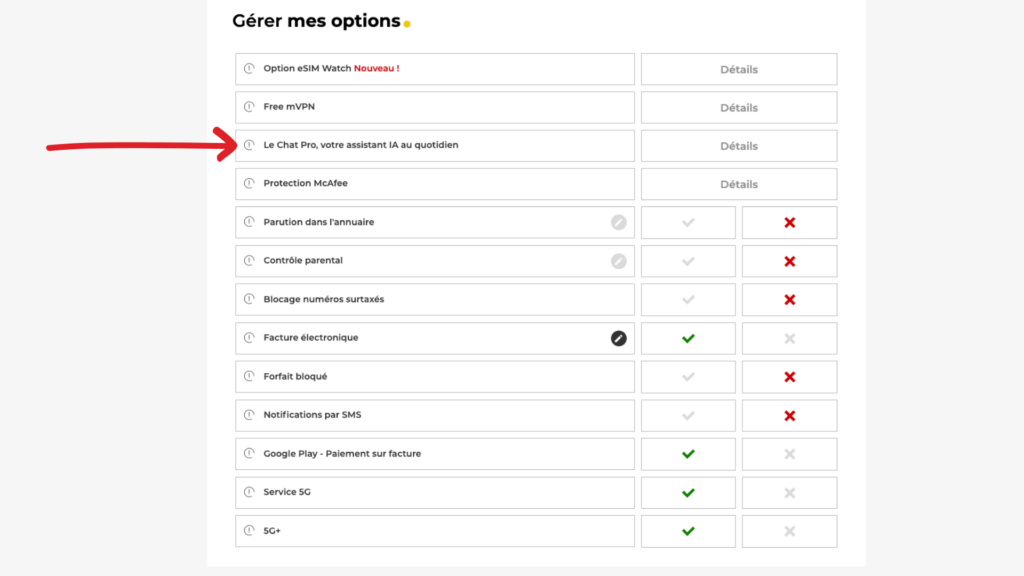Open Détails for Le Chat Pro
The image size is (1024, 576).
(738, 145)
